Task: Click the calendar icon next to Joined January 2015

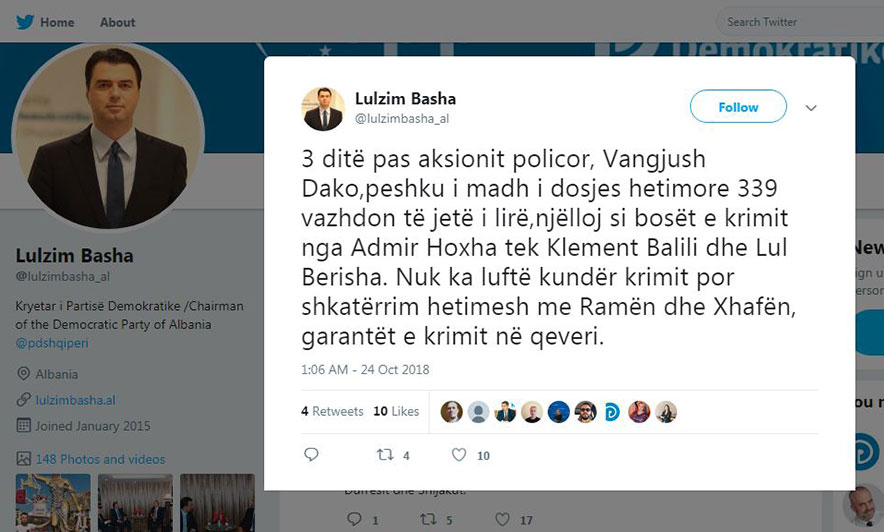Action: (x=23, y=425)
